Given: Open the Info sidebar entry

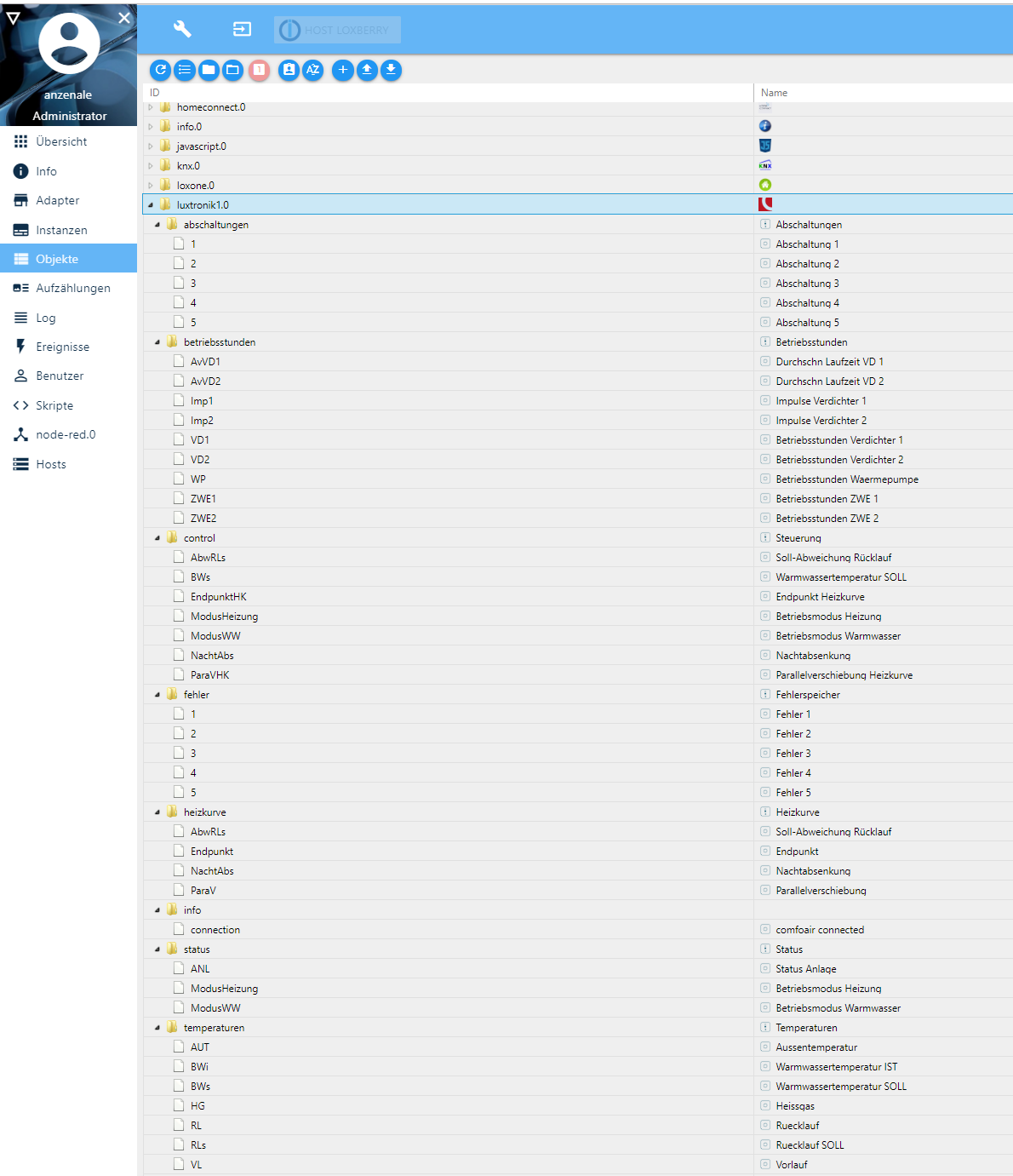Looking at the screenshot, I should pyautogui.click(x=68, y=171).
